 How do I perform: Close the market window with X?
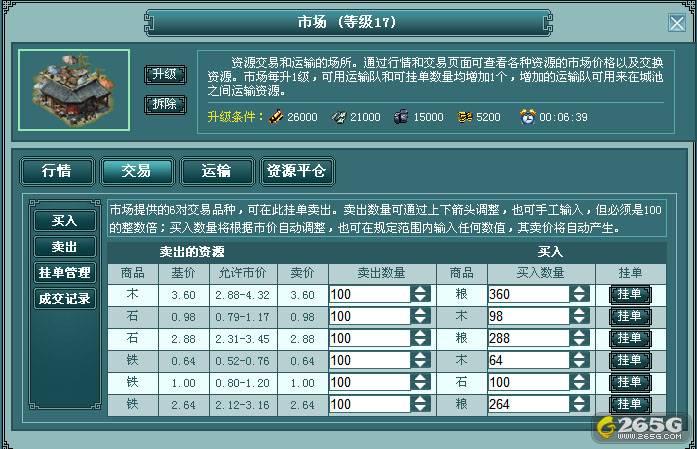coord(677,24)
